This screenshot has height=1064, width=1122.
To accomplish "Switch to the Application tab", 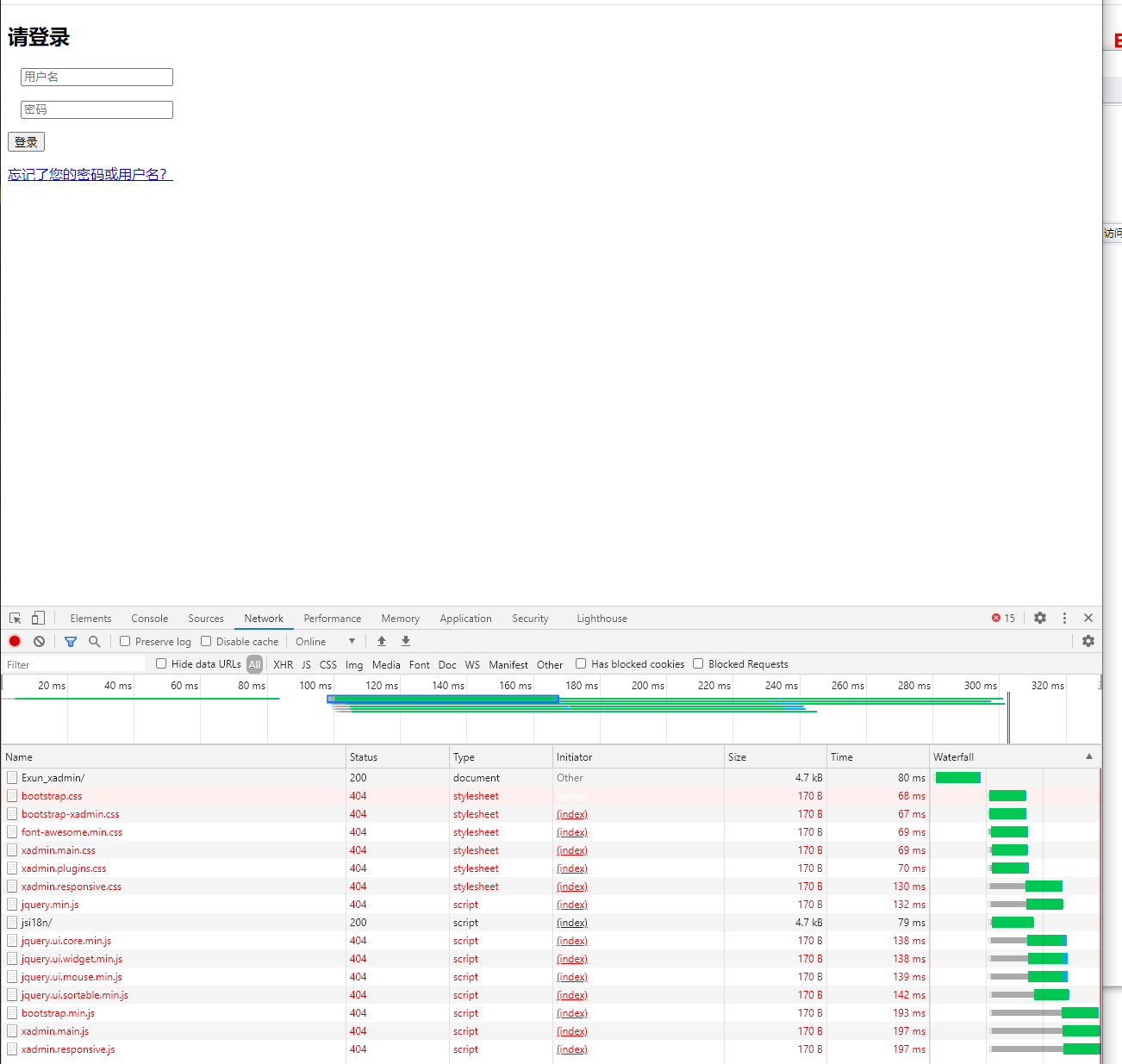I will tap(466, 619).
